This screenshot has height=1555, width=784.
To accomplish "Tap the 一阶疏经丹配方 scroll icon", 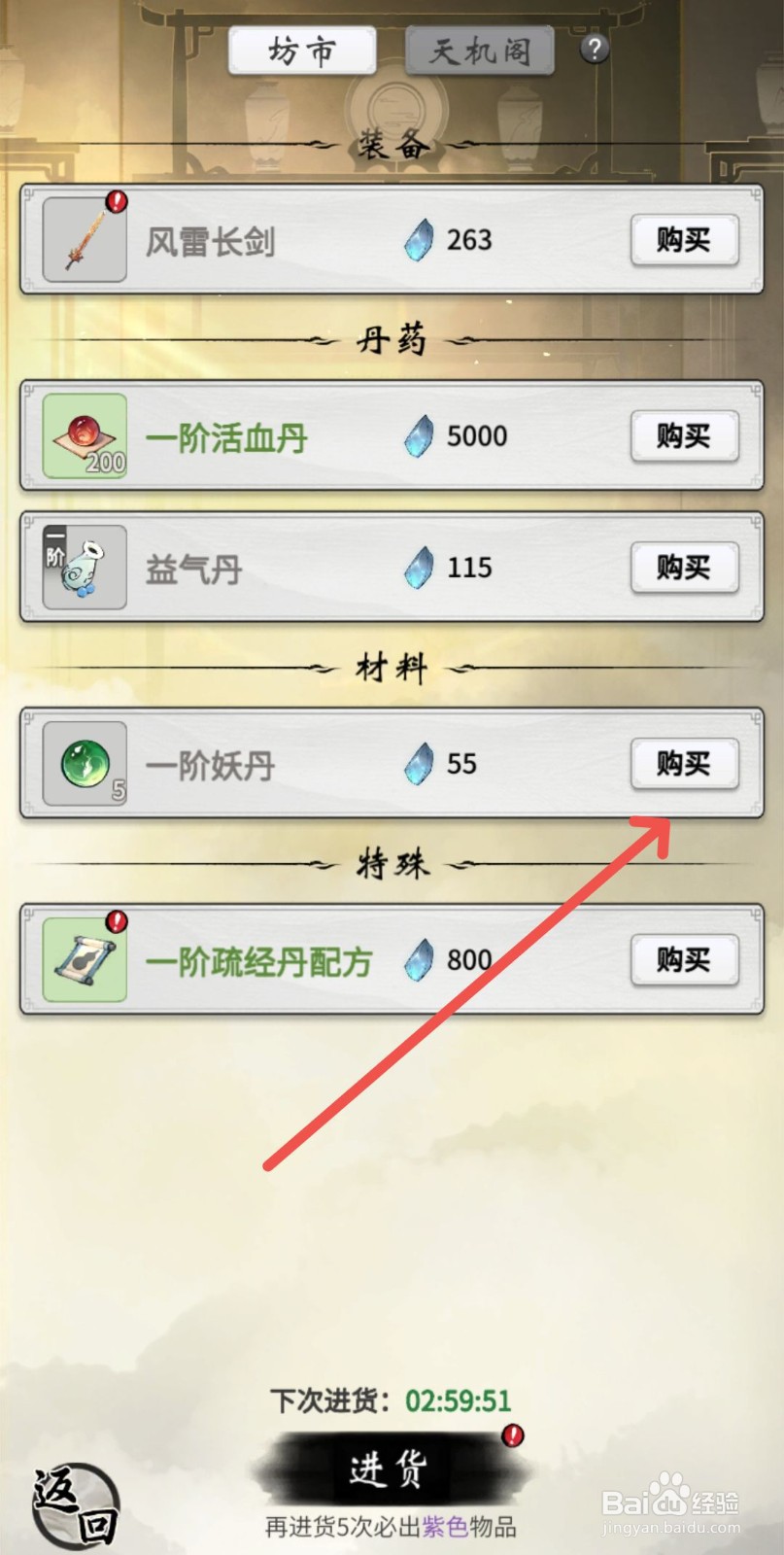I will (85, 959).
